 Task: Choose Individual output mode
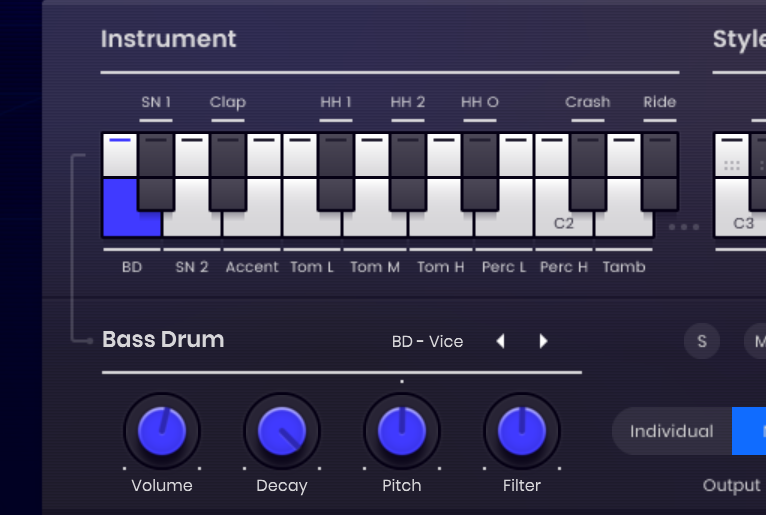[672, 431]
